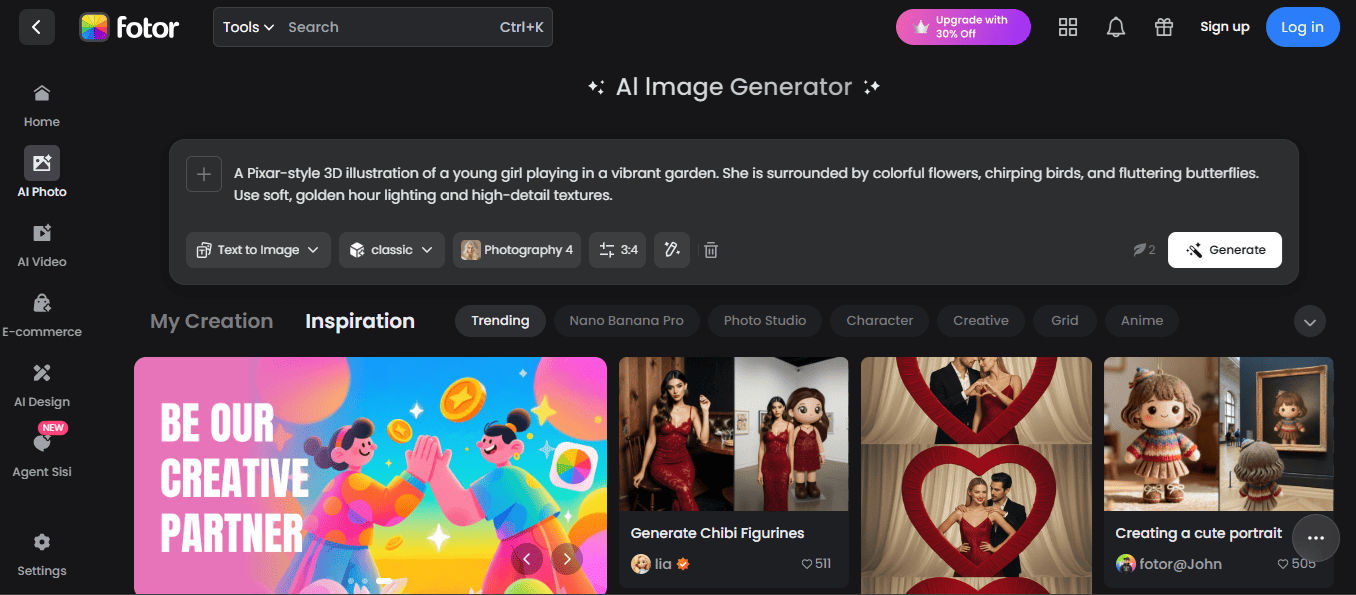Select the AI Photo sidebar icon

[41, 163]
